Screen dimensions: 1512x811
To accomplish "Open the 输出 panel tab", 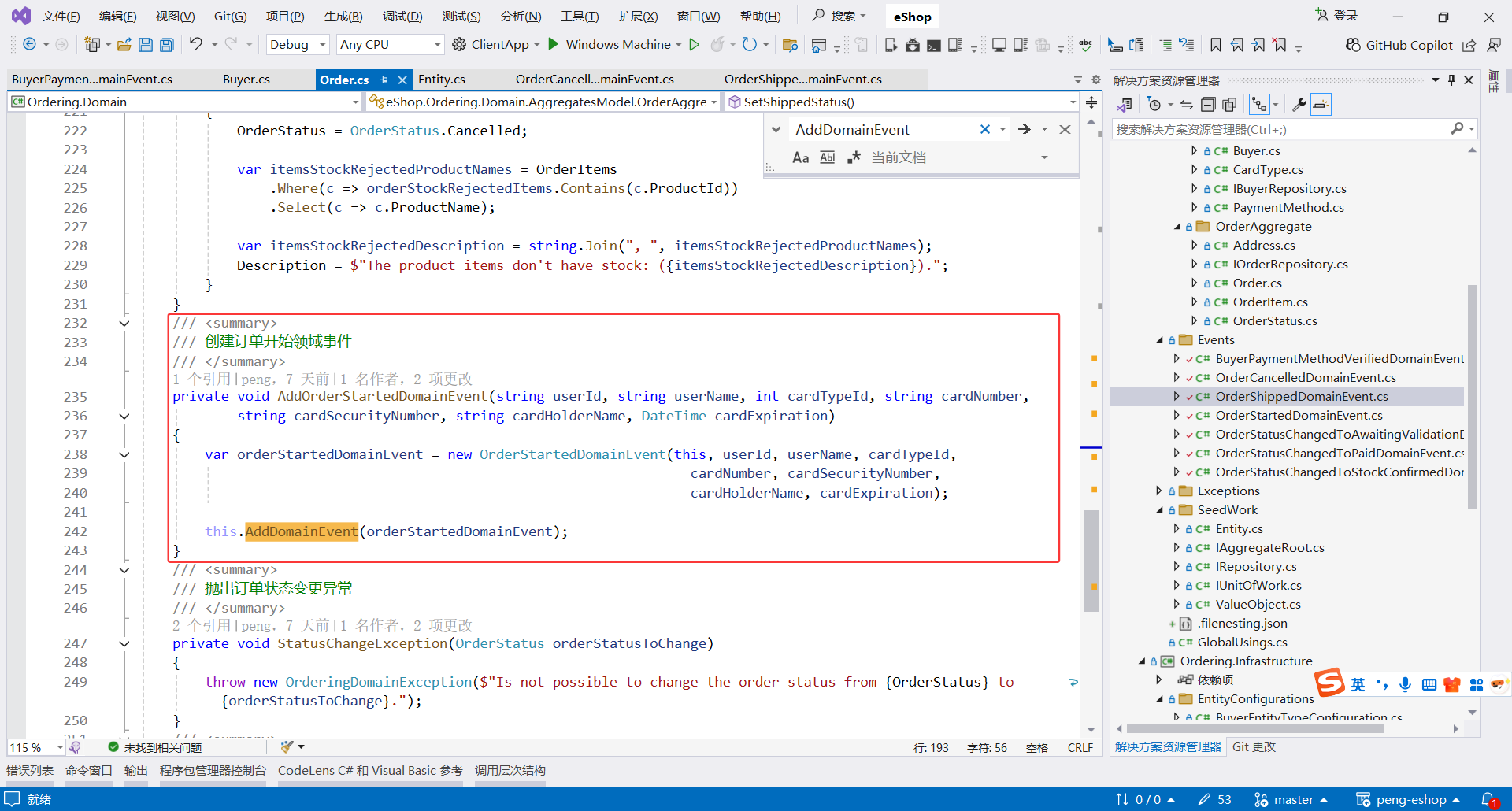I will [x=136, y=771].
